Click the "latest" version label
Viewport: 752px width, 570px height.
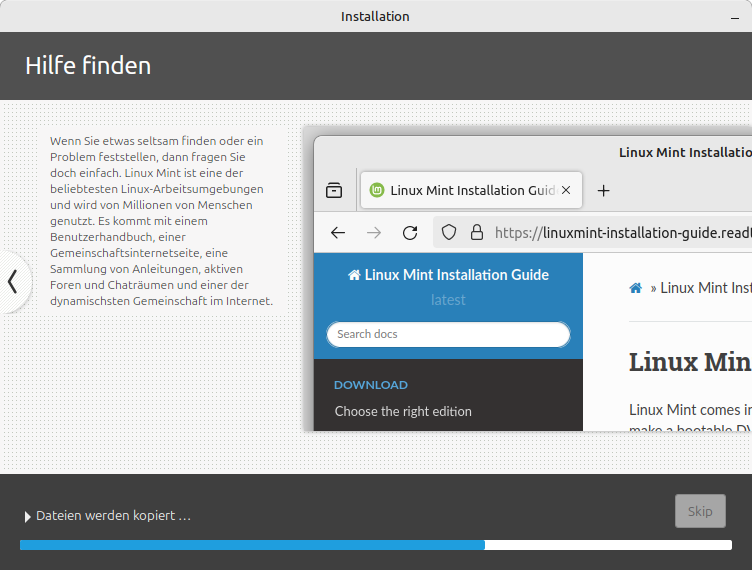coord(448,300)
